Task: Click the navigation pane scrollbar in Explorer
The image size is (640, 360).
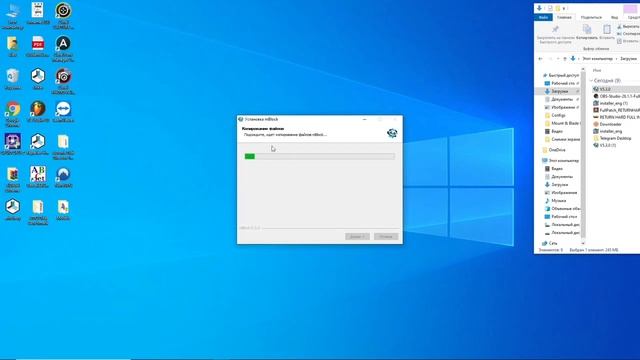Action: 583,155
